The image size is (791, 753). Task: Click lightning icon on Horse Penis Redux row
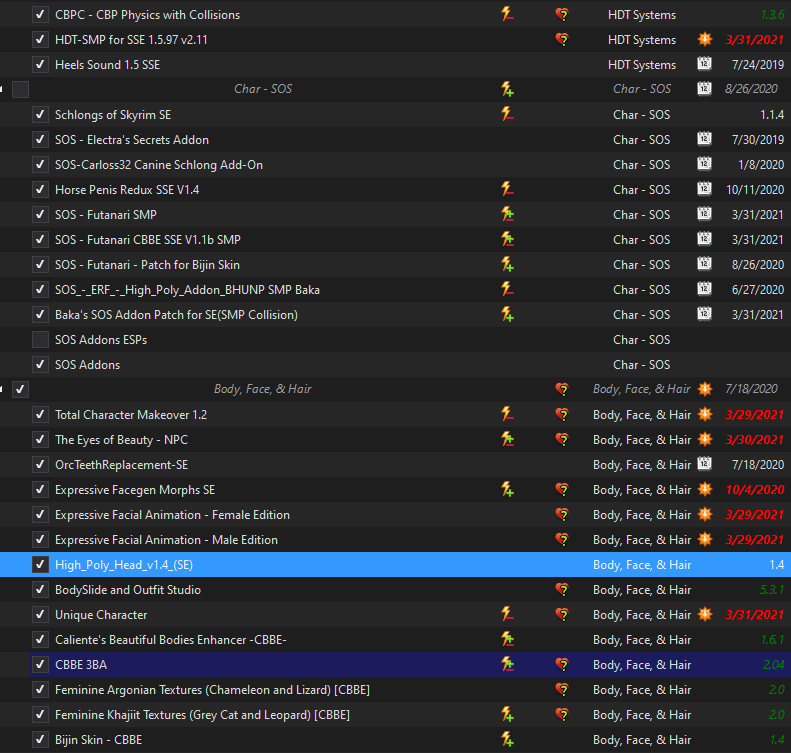tap(507, 189)
